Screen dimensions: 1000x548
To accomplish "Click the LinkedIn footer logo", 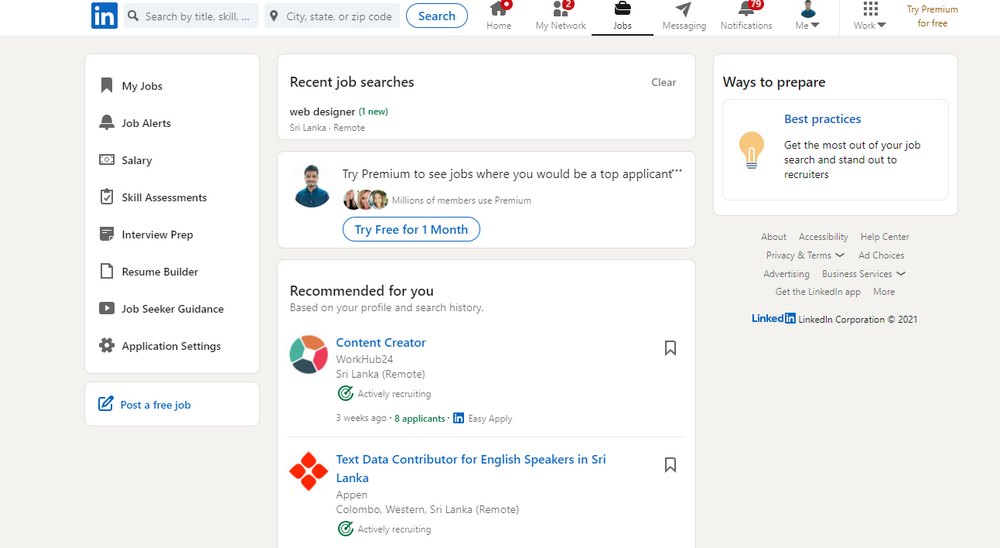I will point(773,318).
